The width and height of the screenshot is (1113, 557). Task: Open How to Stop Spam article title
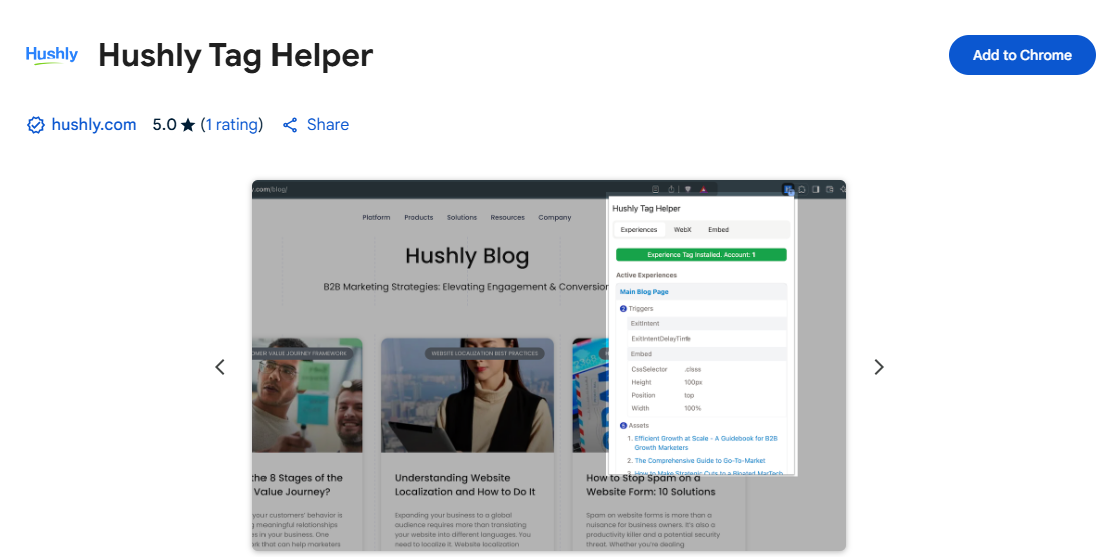pos(651,485)
